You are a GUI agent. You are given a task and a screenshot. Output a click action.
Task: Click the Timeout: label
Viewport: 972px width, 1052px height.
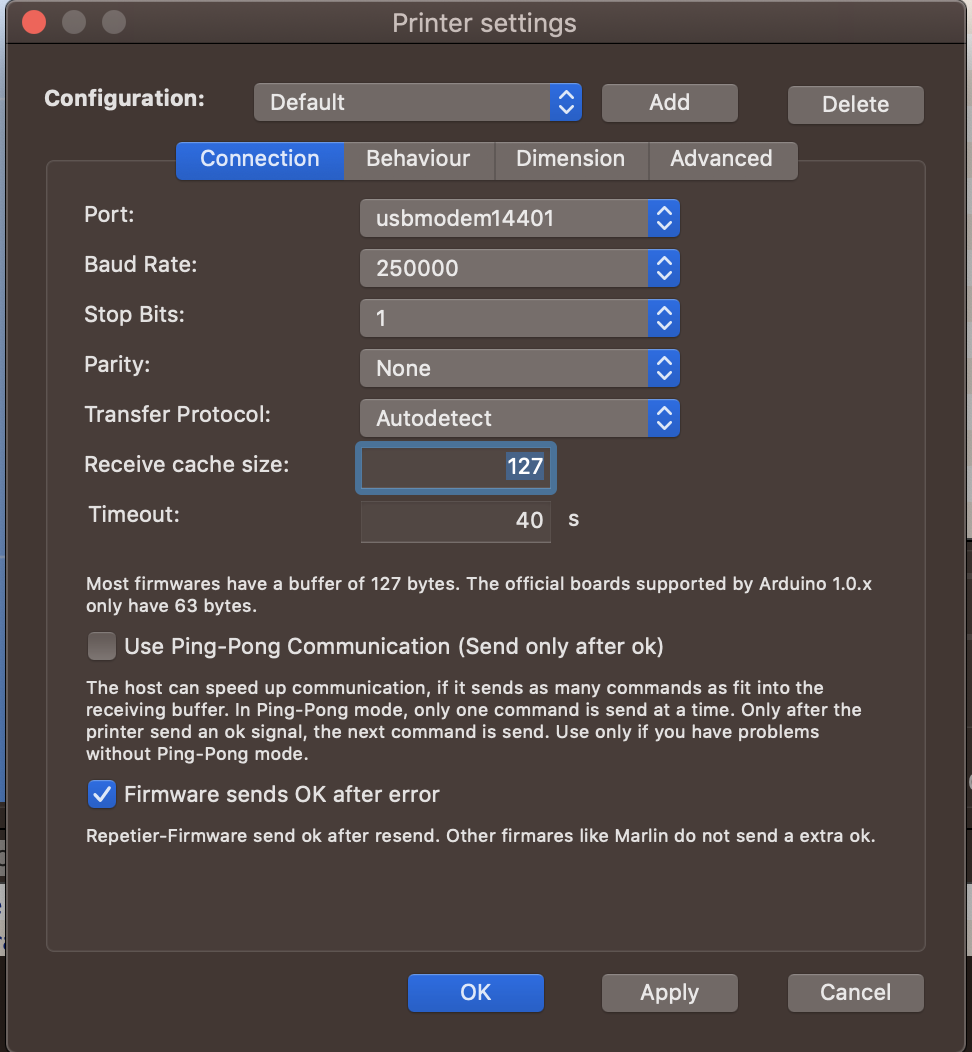tap(134, 515)
